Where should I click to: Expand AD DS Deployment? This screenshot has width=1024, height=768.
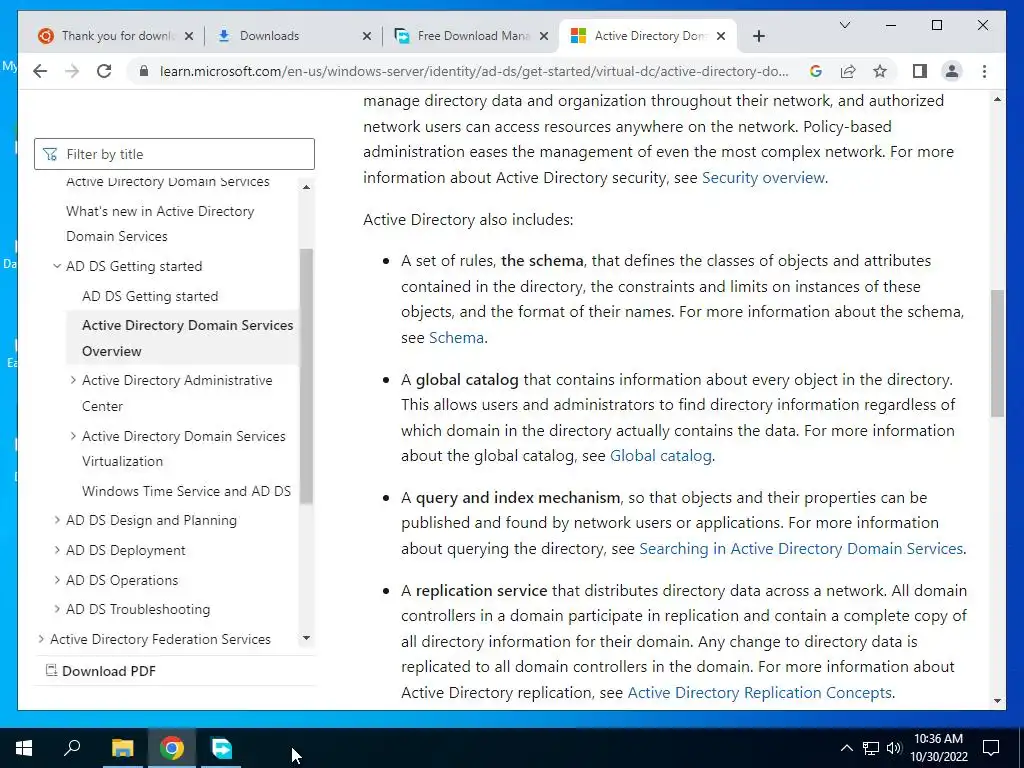pos(57,550)
